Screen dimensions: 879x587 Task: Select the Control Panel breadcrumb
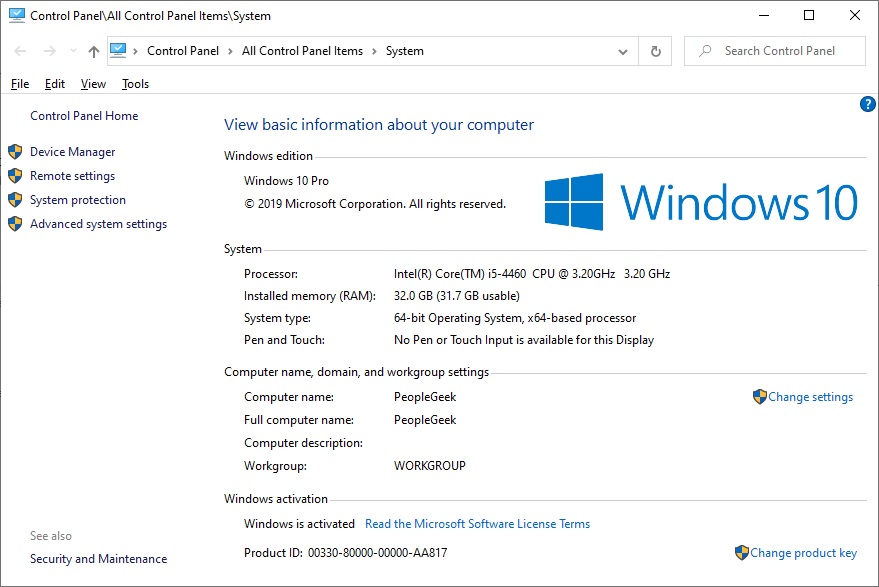tap(183, 51)
